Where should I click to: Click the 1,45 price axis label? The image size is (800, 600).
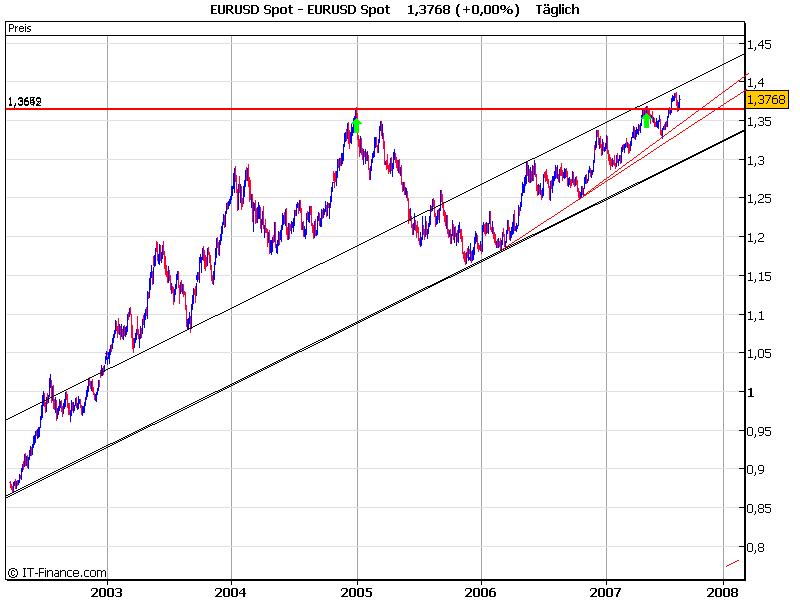(759, 45)
